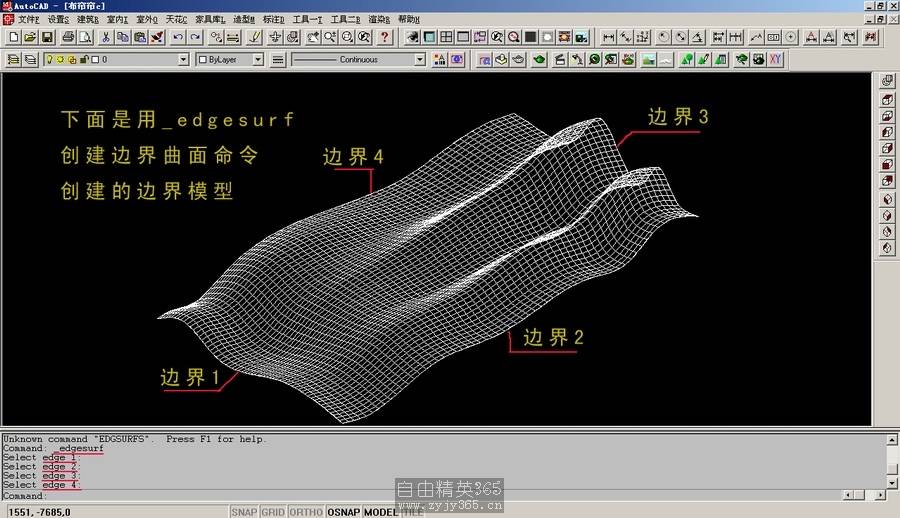The image size is (900, 518).
Task: Open the ByLayer color dropdown
Action: [257, 60]
